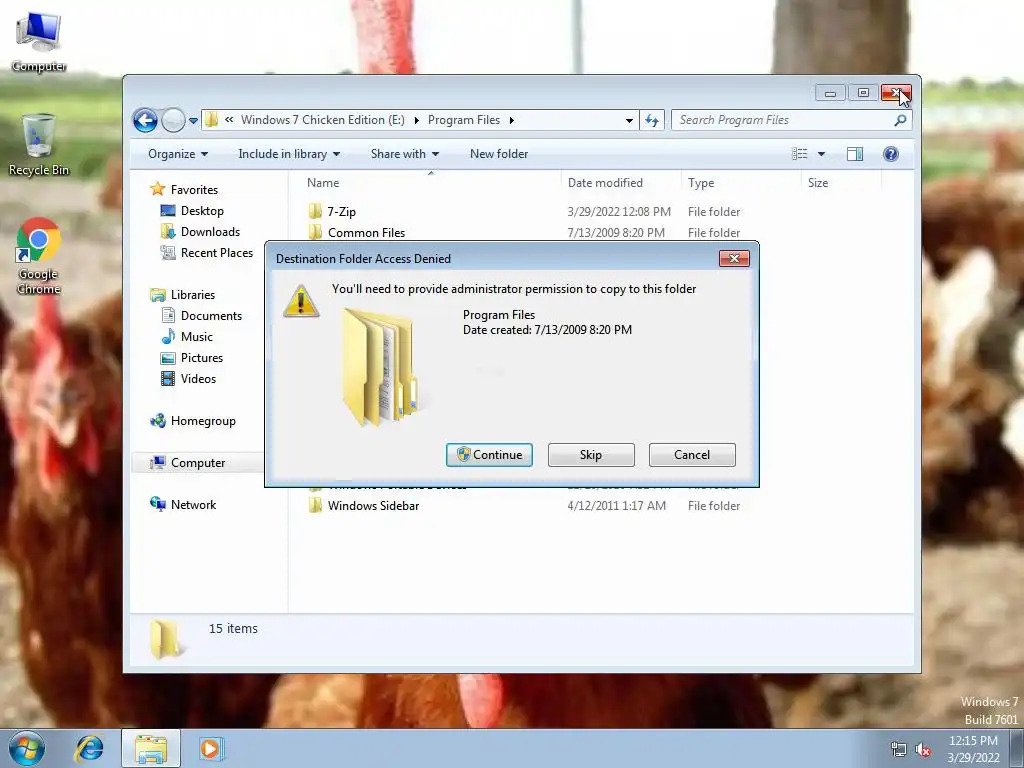Open the Include in library menu

click(289, 154)
